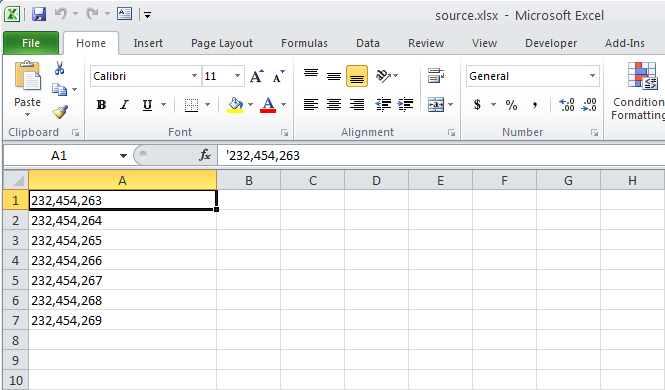The image size is (665, 390).
Task: Open the General number format dropdown
Action: [592, 76]
